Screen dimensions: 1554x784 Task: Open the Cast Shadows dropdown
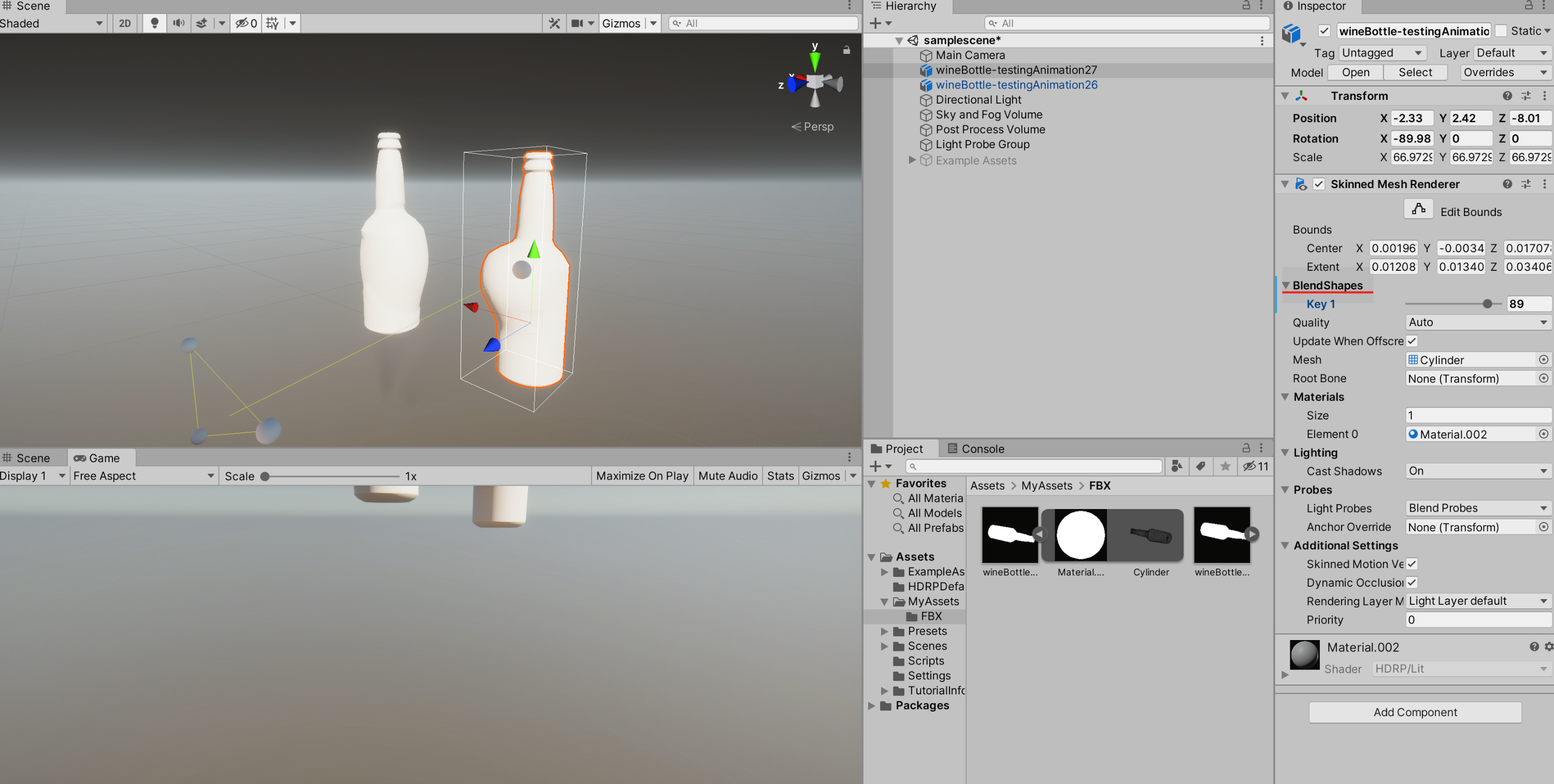(x=1477, y=471)
